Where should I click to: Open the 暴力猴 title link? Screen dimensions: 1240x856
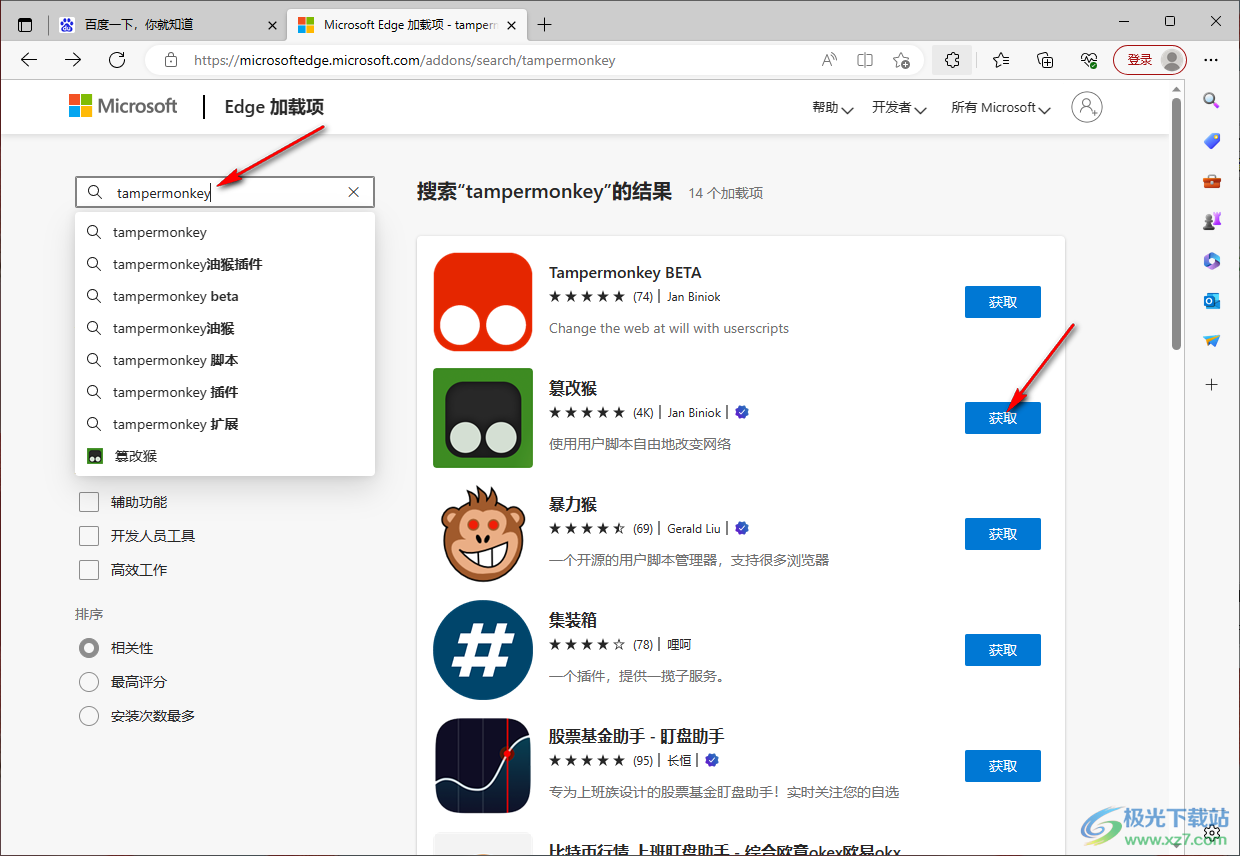click(573, 504)
